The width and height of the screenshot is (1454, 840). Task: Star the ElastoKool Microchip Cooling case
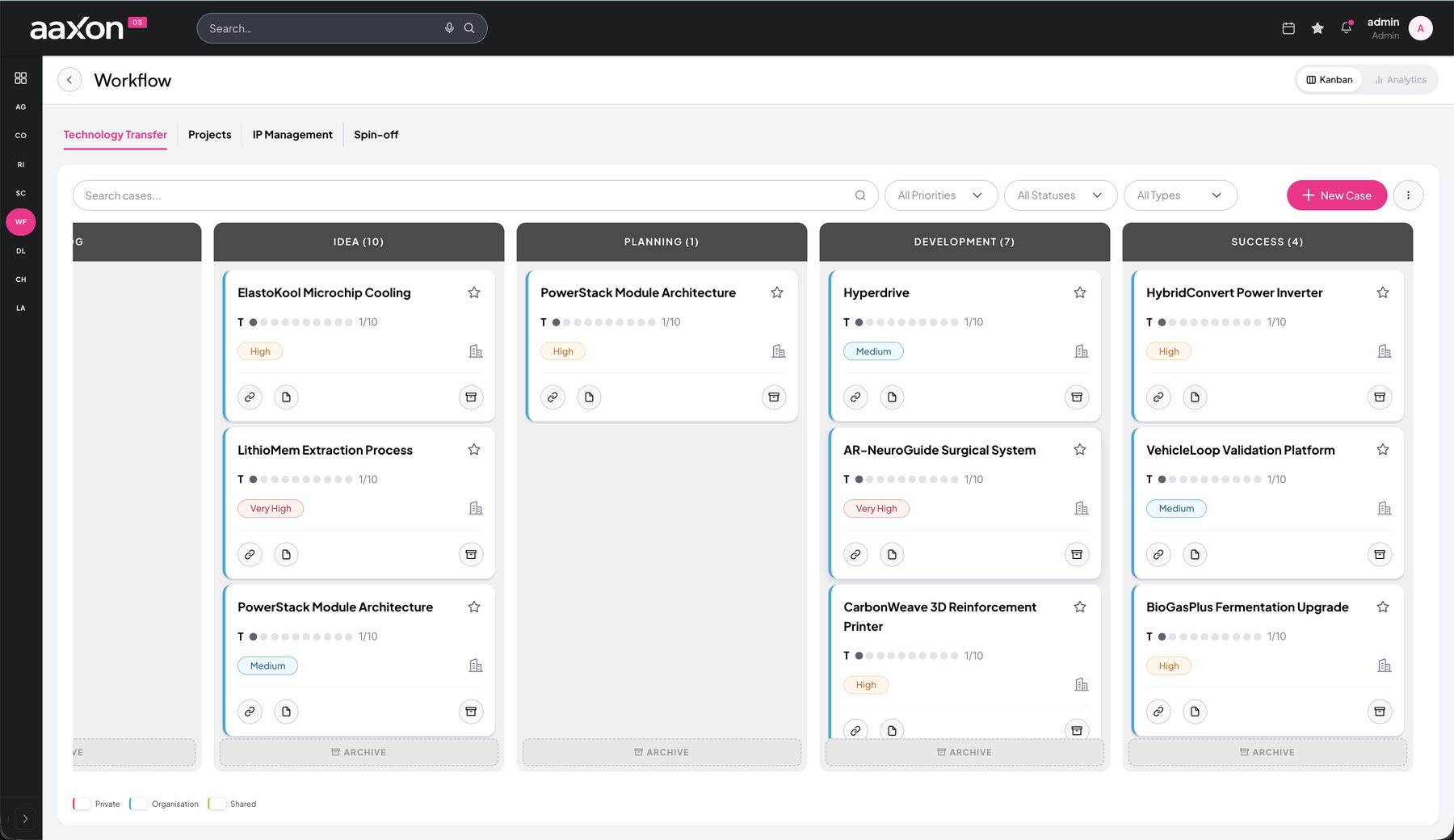click(x=474, y=292)
